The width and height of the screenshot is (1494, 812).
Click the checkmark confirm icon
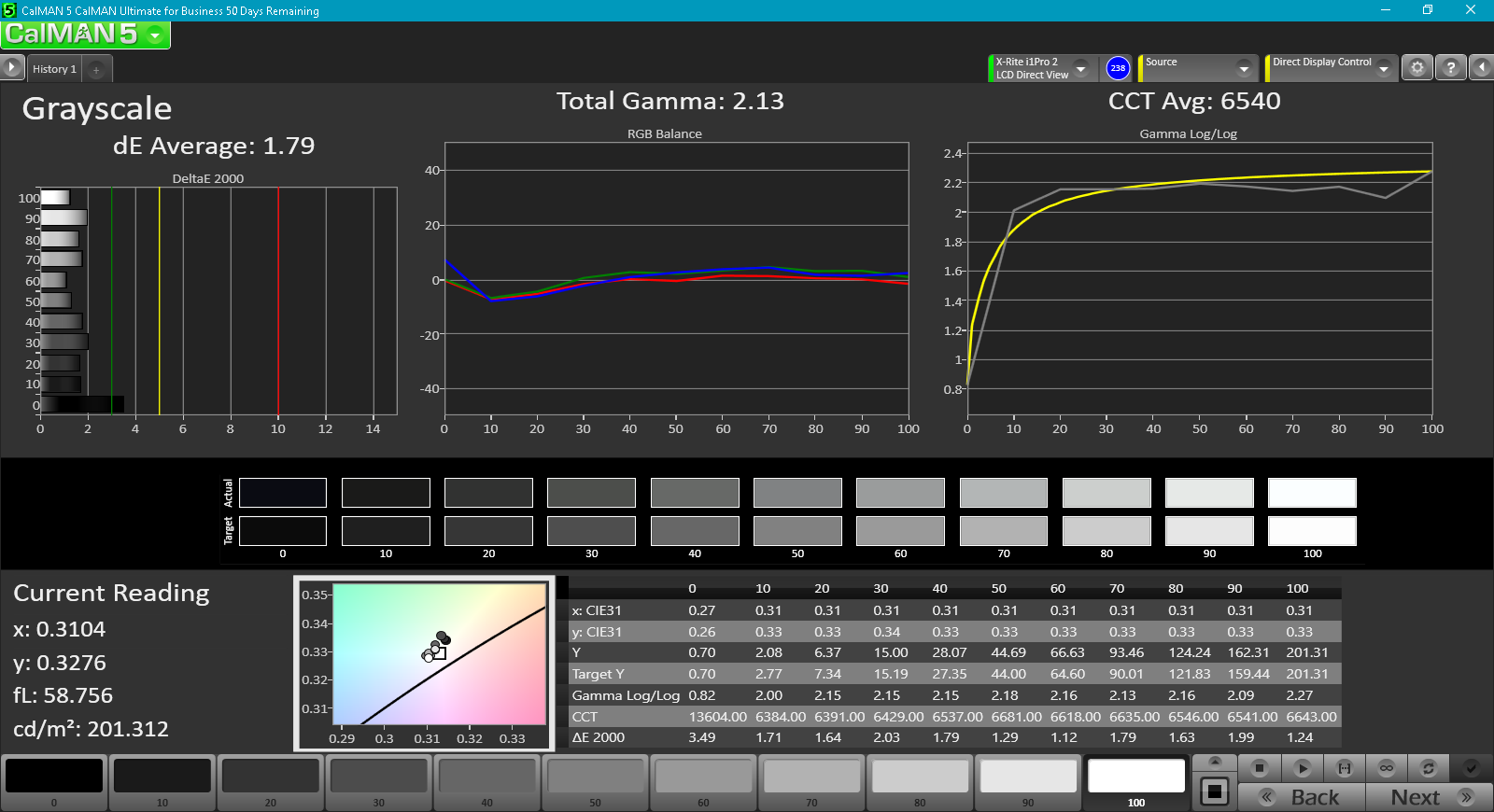coord(1471,768)
